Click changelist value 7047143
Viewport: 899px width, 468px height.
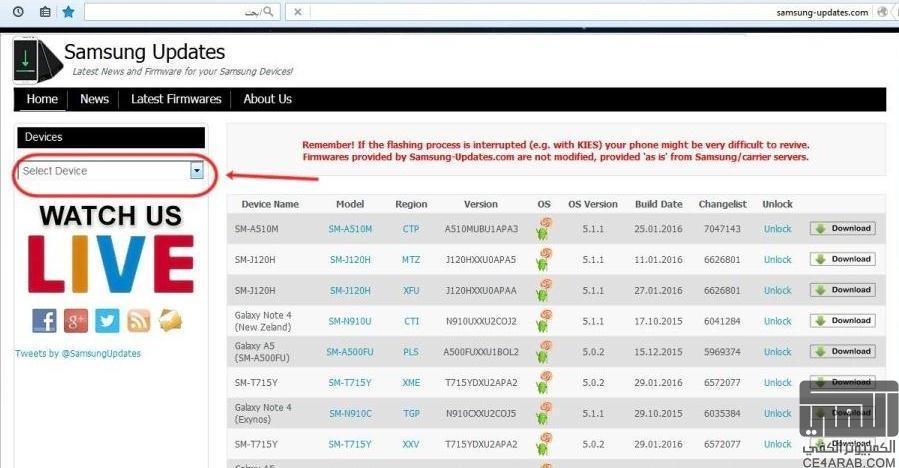point(722,229)
